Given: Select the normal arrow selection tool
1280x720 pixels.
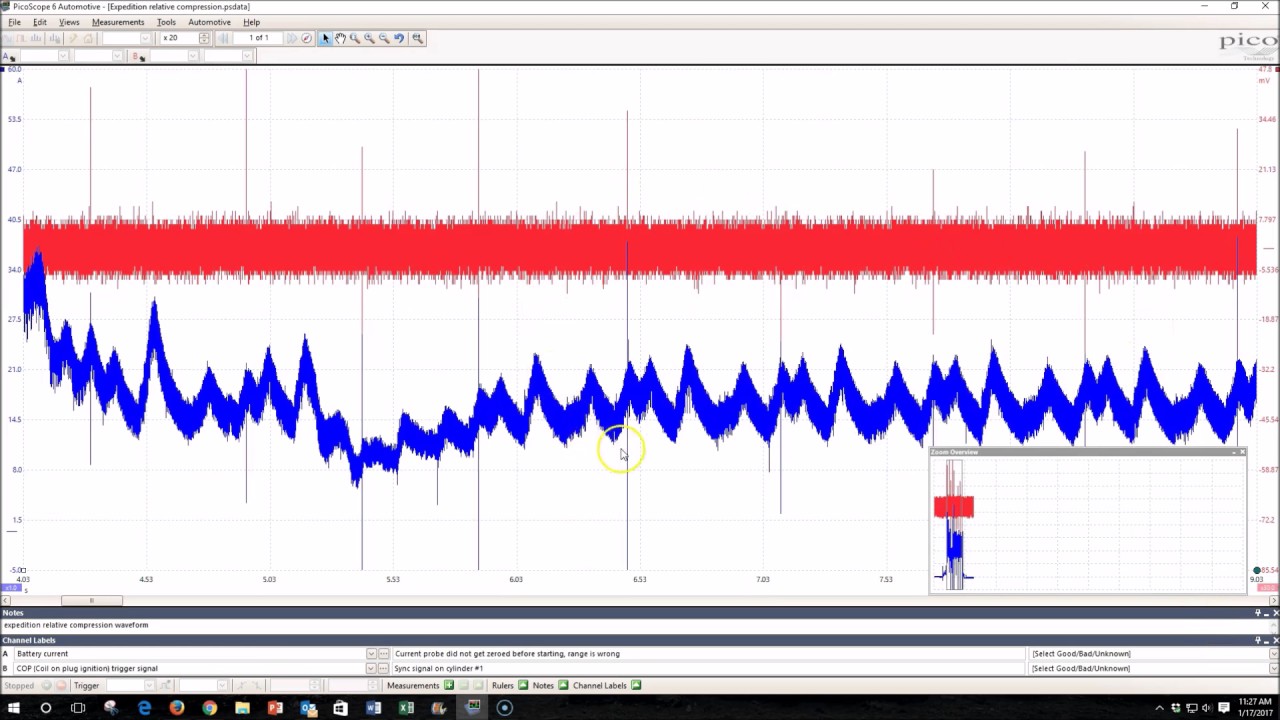Looking at the screenshot, I should pos(324,38).
